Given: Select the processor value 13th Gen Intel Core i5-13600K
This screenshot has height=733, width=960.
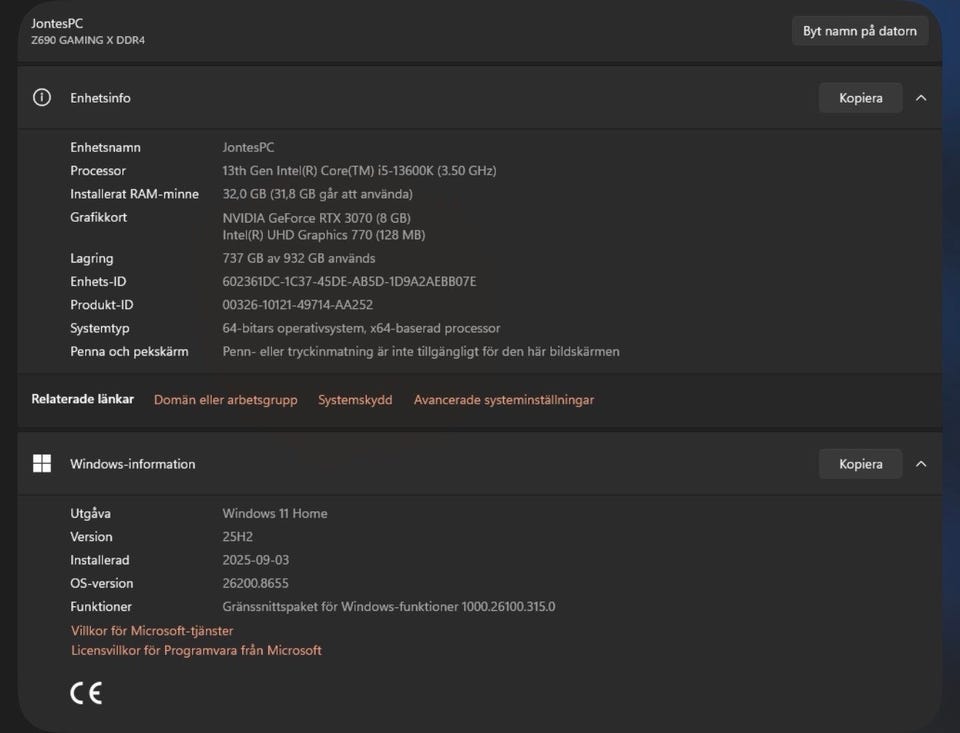Looking at the screenshot, I should point(359,171).
